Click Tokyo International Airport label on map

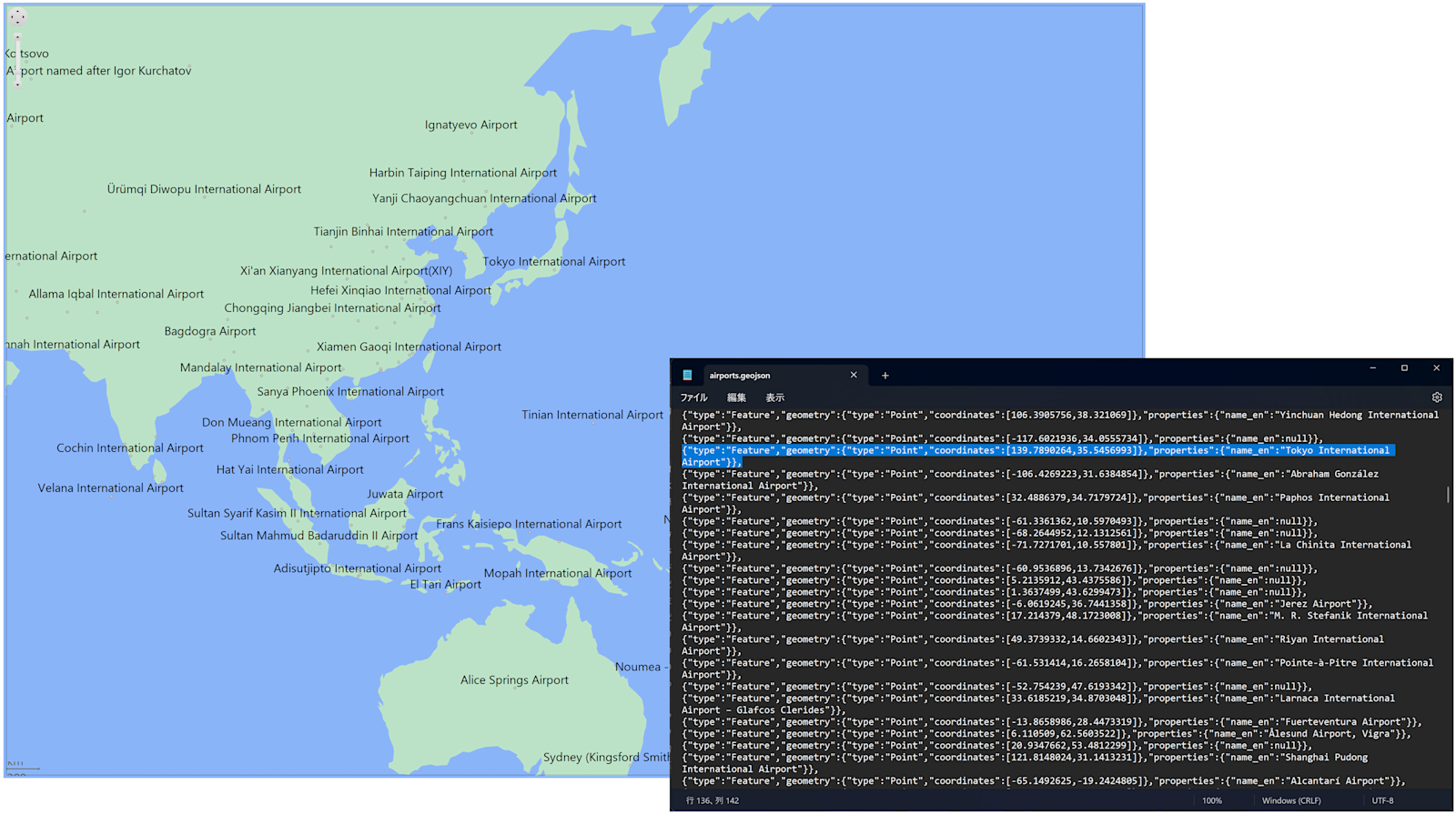554,262
